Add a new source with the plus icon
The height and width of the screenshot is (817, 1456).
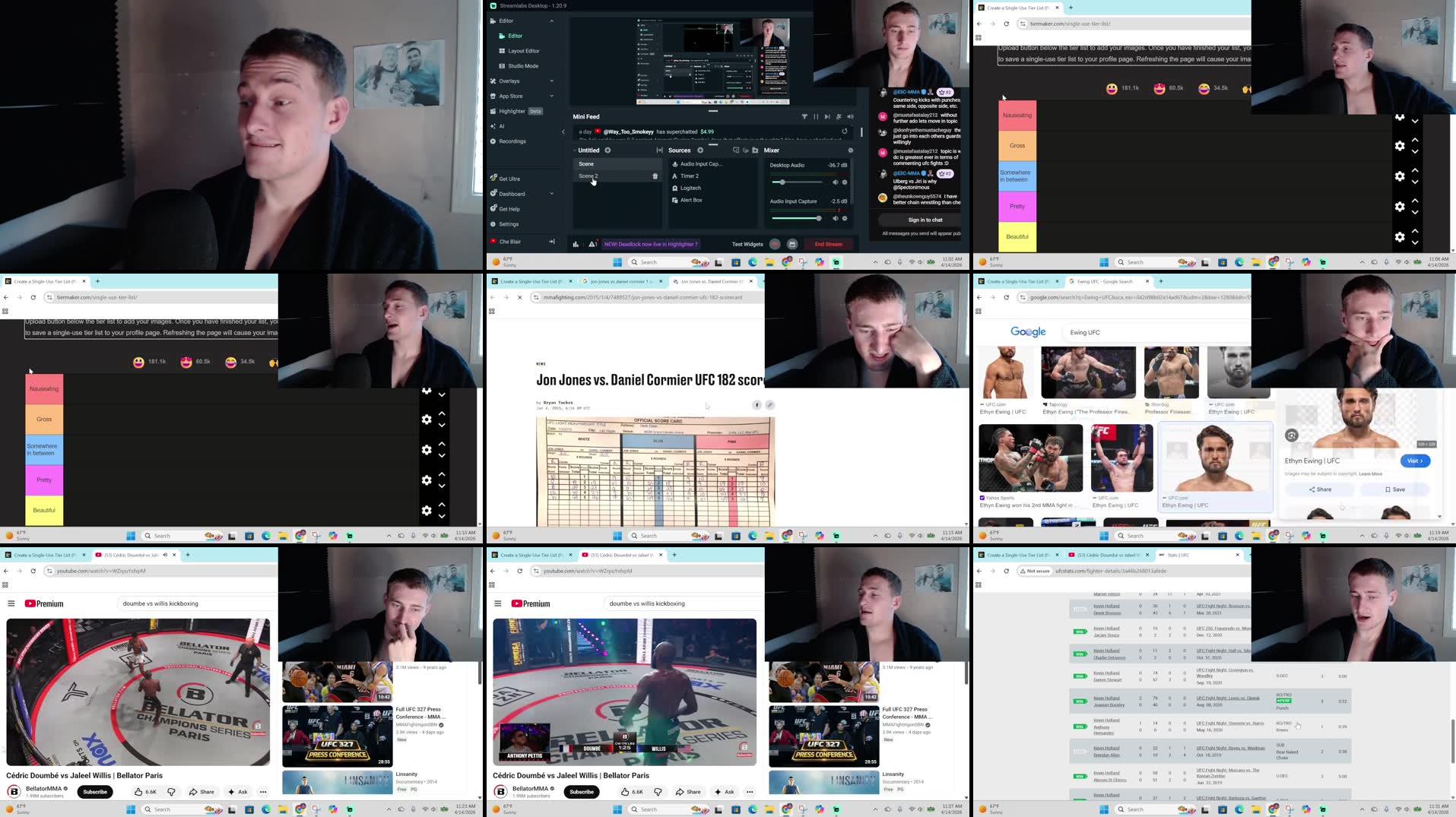tap(701, 150)
